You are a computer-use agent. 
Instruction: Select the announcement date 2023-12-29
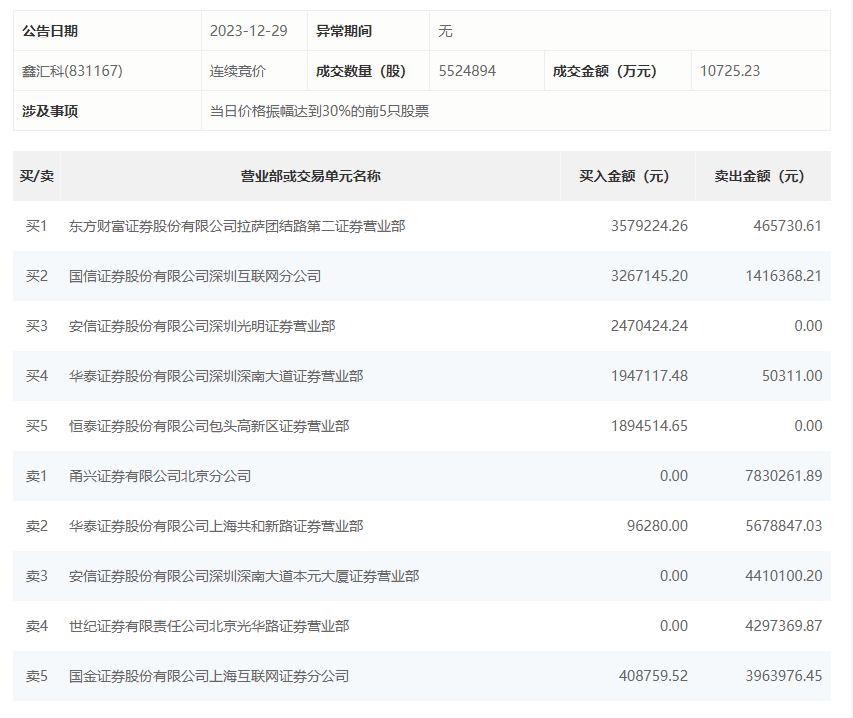249,31
